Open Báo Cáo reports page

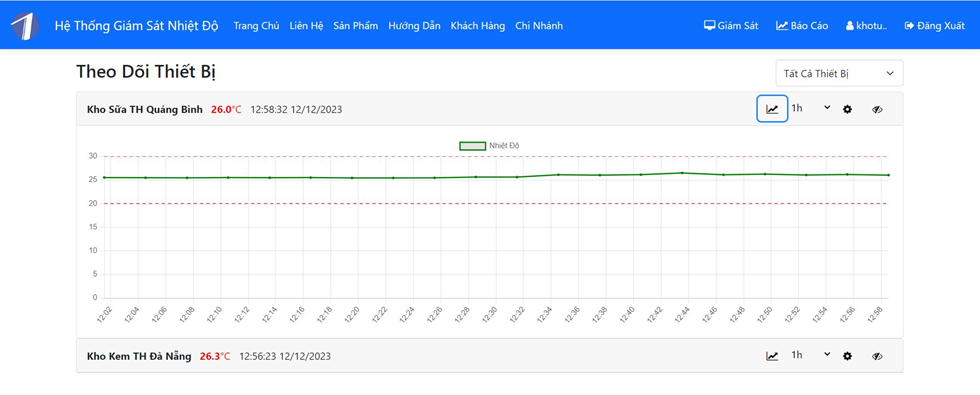click(802, 26)
